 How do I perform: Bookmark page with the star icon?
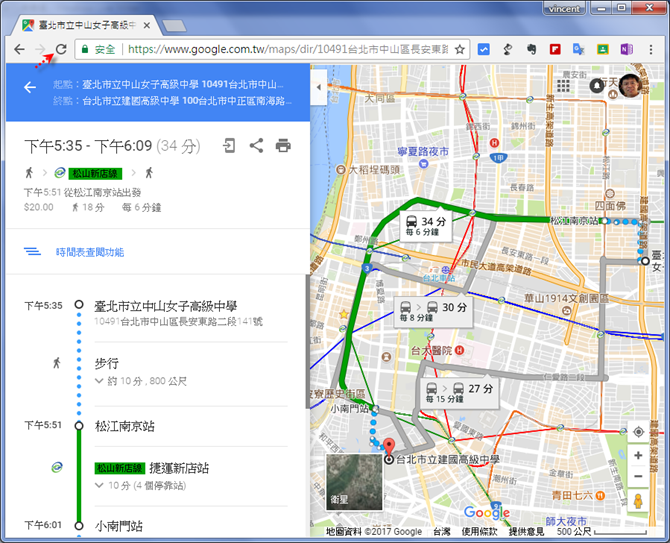460,50
